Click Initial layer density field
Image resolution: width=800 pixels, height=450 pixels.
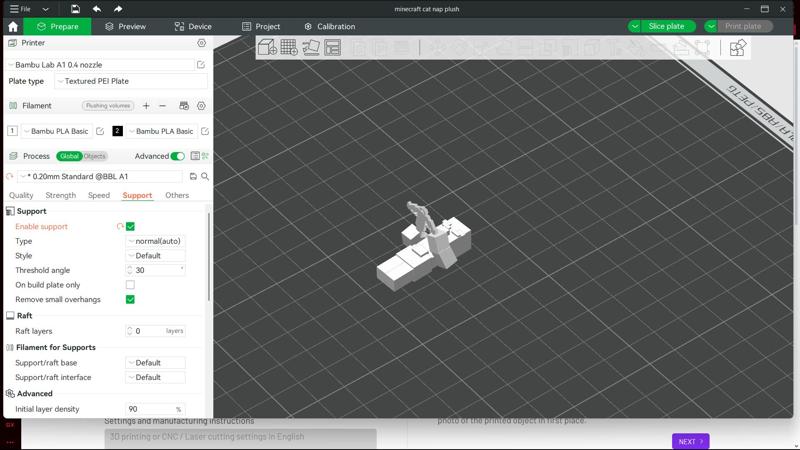[x=155, y=409]
